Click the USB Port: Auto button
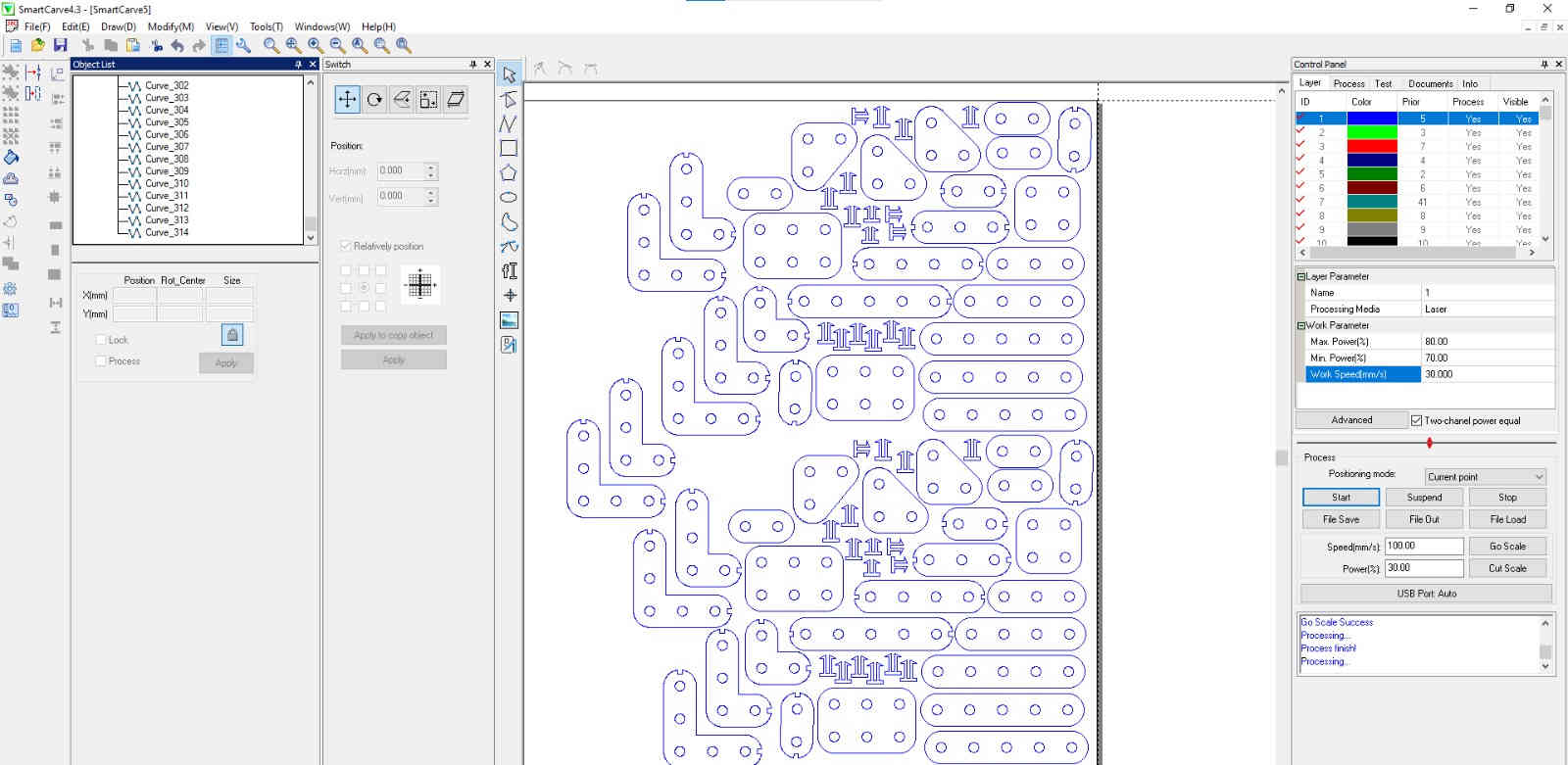 tap(1426, 594)
